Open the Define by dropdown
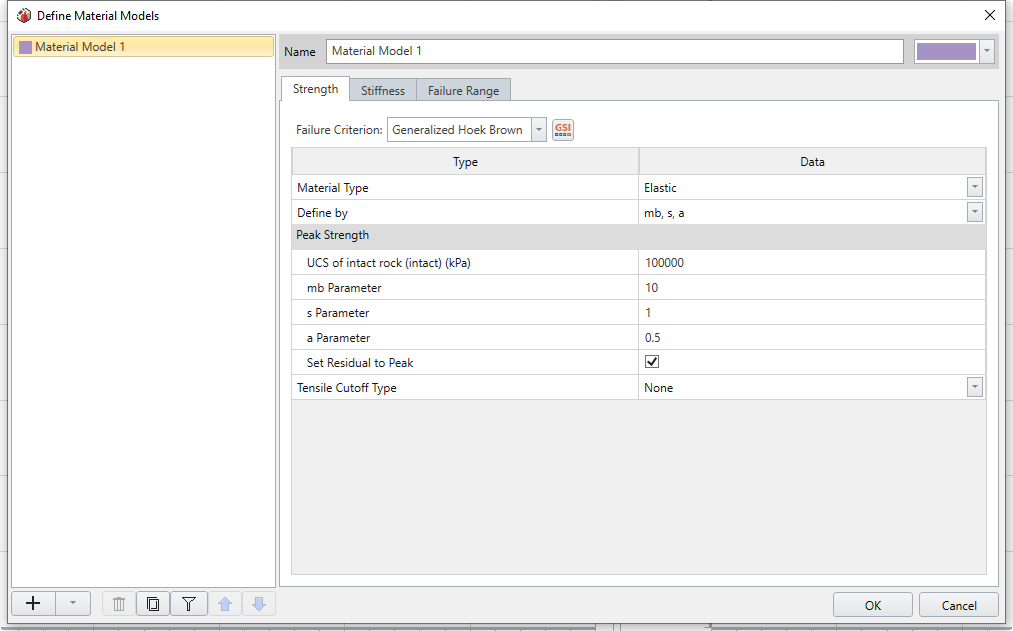The width and height of the screenshot is (1013, 631). [974, 213]
